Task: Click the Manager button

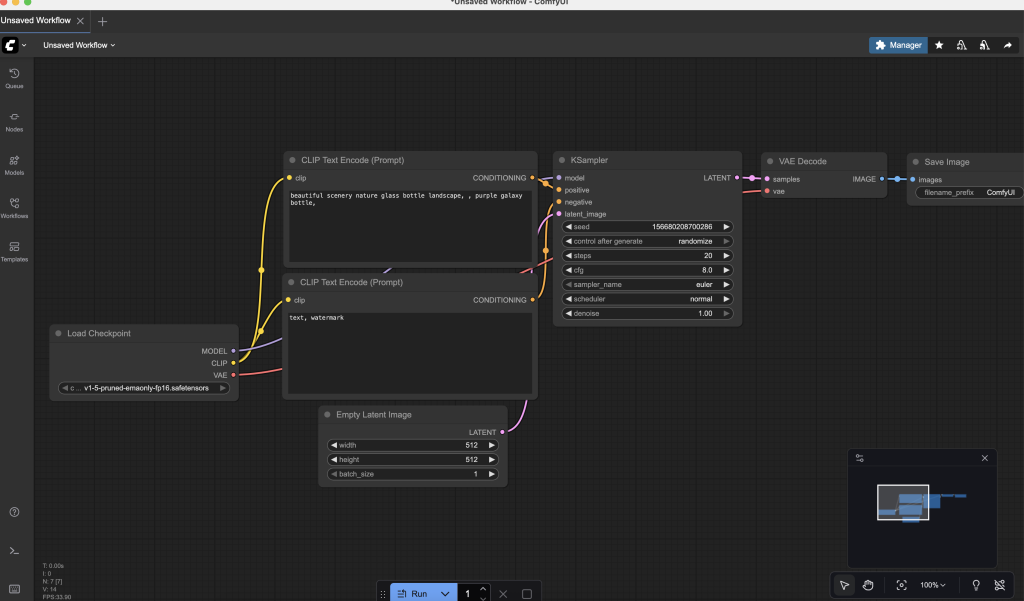Action: (x=897, y=45)
